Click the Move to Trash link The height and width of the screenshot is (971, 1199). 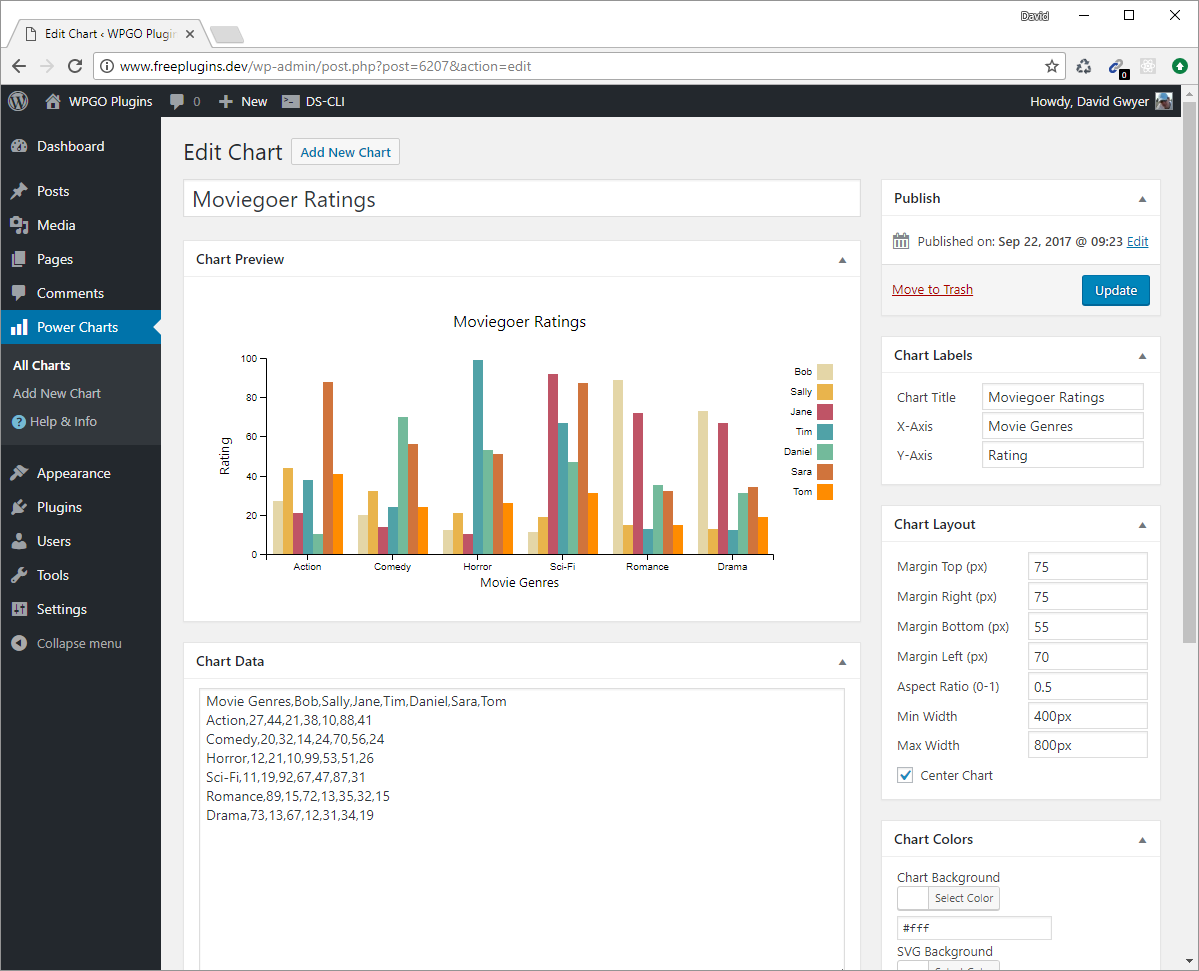[x=932, y=290]
